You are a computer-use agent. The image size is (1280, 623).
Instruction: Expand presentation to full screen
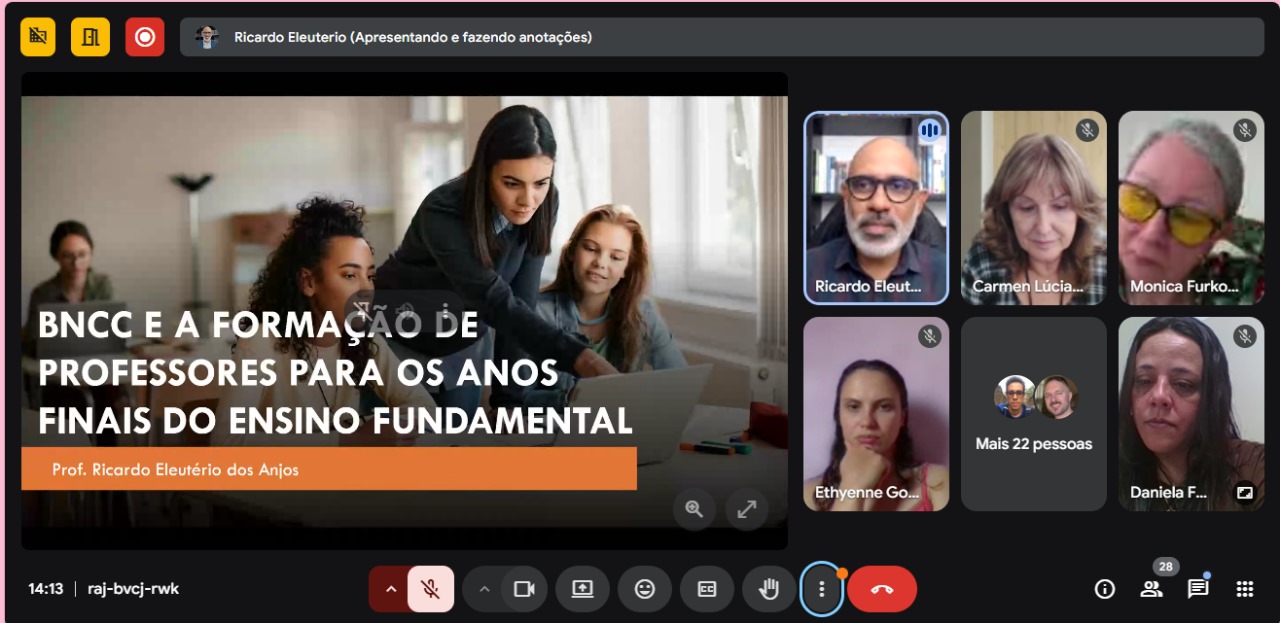click(x=746, y=508)
